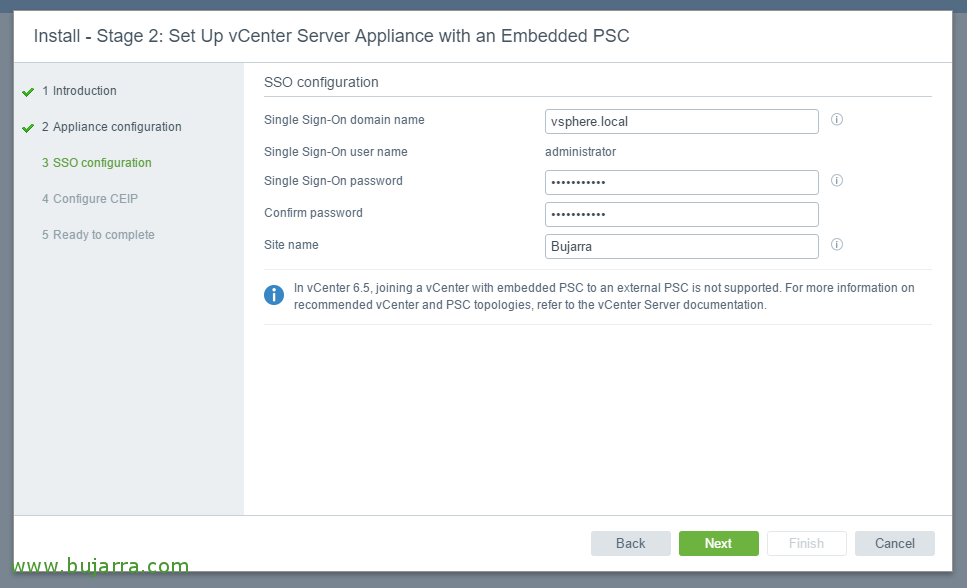The image size is (967, 588).
Task: Click the Single Sign-On domain name field
Action: (x=681, y=122)
